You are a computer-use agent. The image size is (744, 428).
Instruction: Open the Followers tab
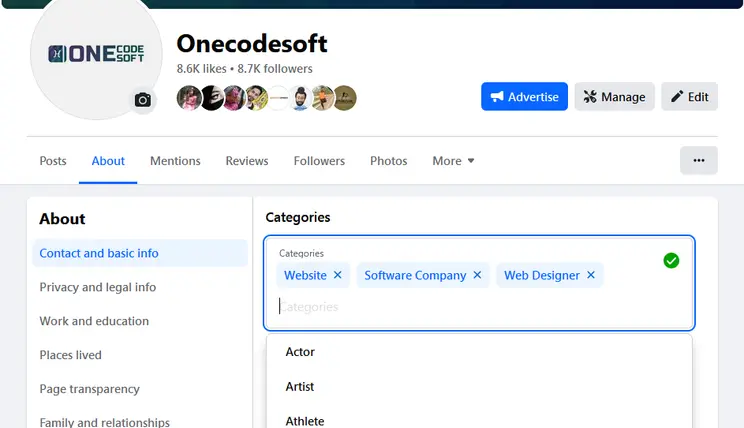click(x=319, y=161)
